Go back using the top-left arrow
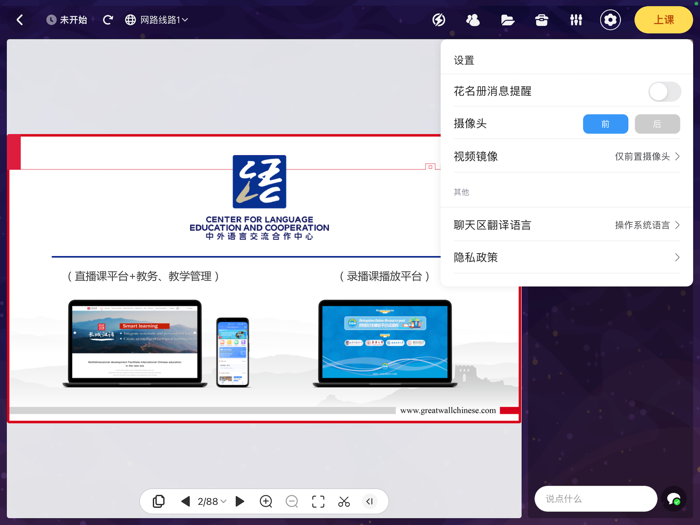The image size is (700, 525). [x=20, y=20]
